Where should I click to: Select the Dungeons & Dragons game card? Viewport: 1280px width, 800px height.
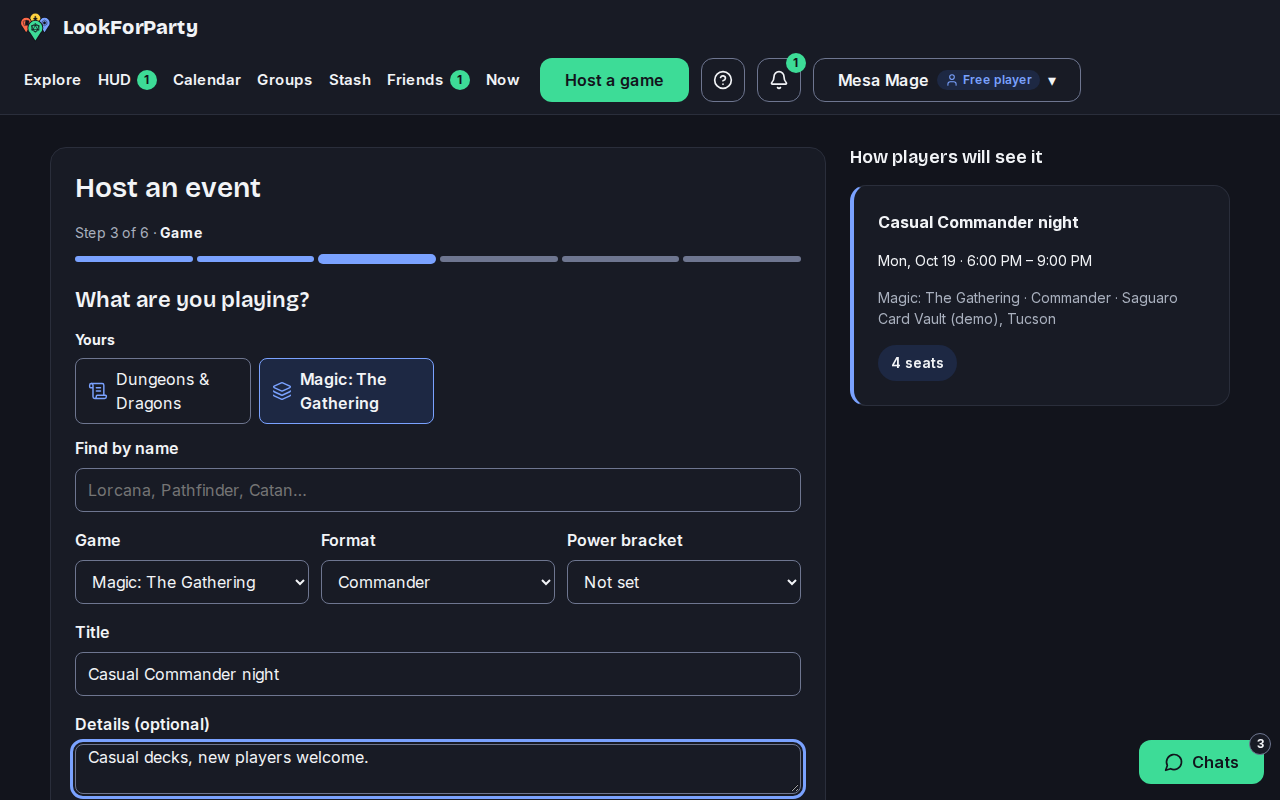[x=163, y=391]
